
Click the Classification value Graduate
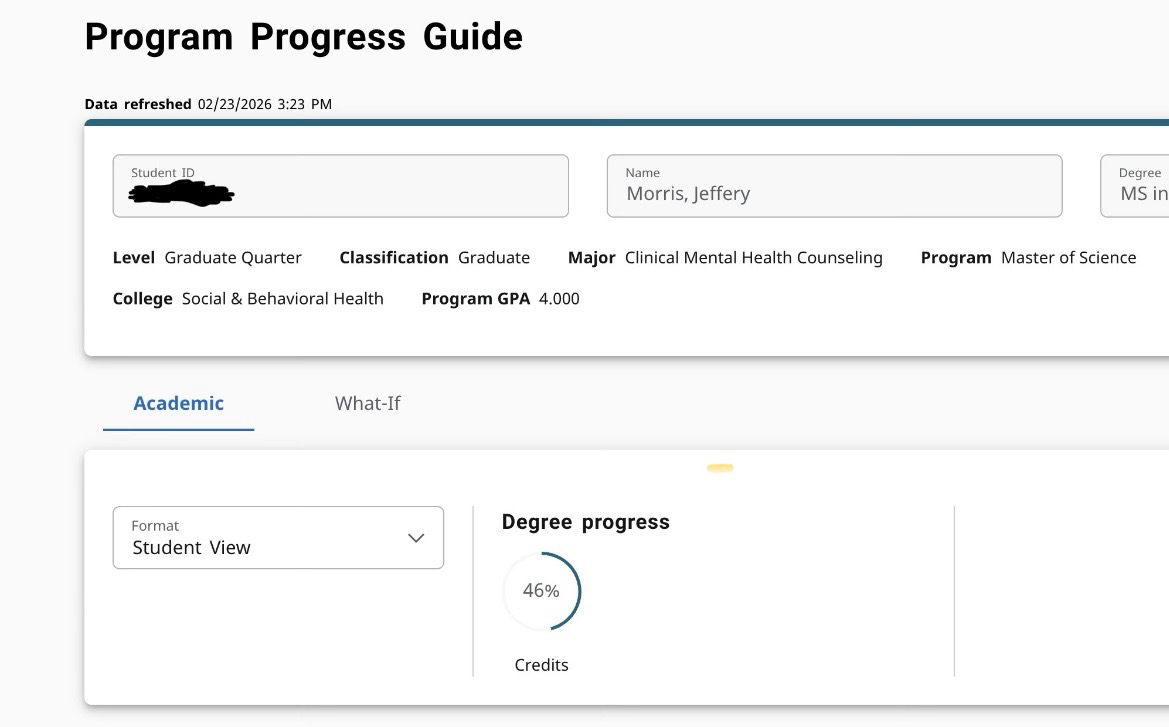pyautogui.click(x=494, y=258)
